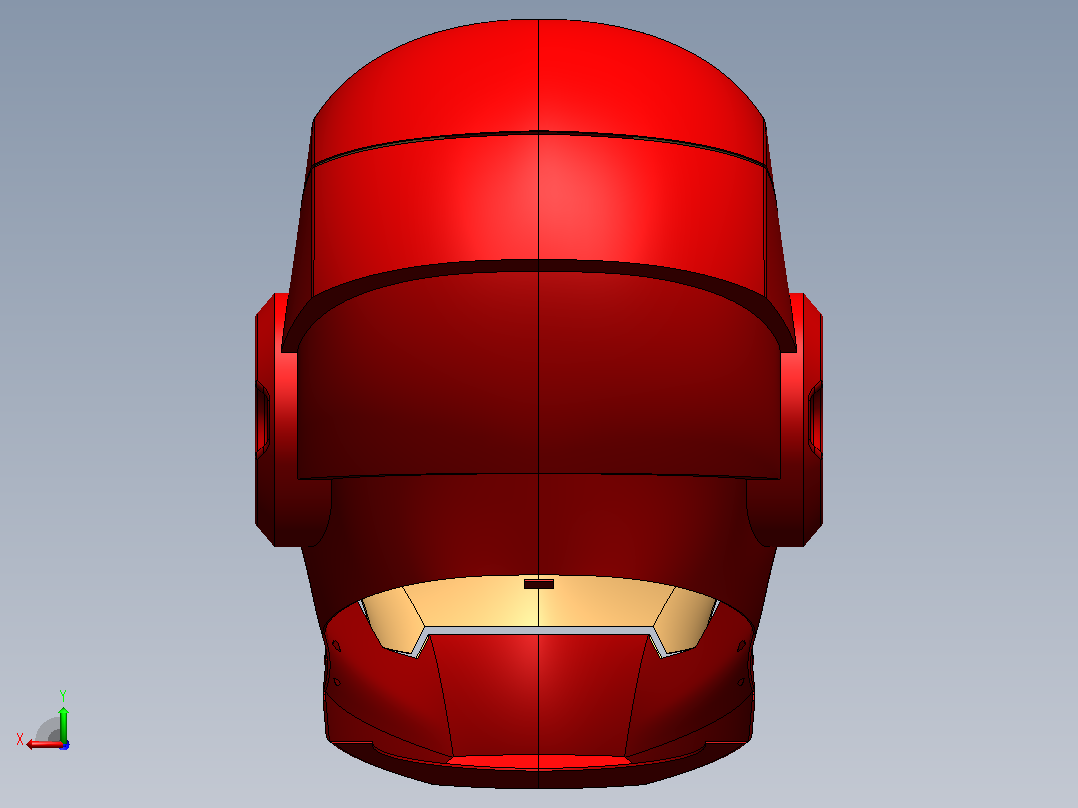1078x808 pixels.
Task: Click the blue Z axis dot on the triad
Action: coord(65,745)
